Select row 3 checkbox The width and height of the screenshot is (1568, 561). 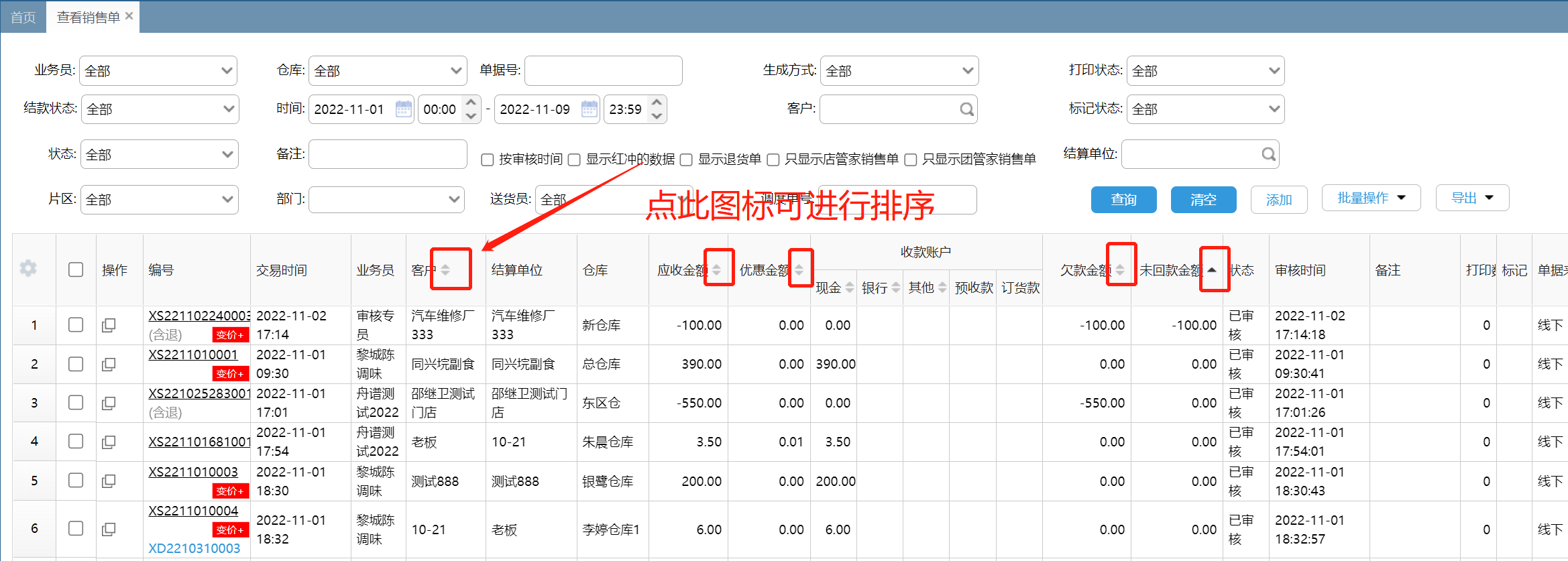pyautogui.click(x=76, y=402)
